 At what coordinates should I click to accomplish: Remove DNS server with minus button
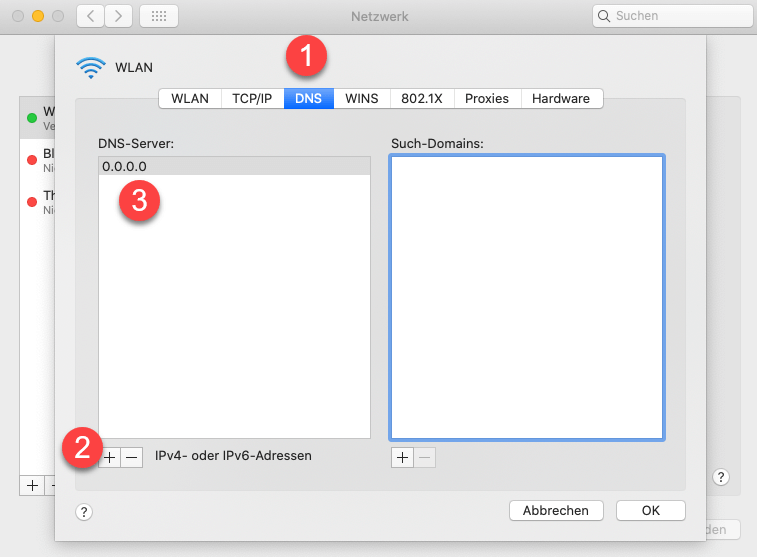click(132, 456)
